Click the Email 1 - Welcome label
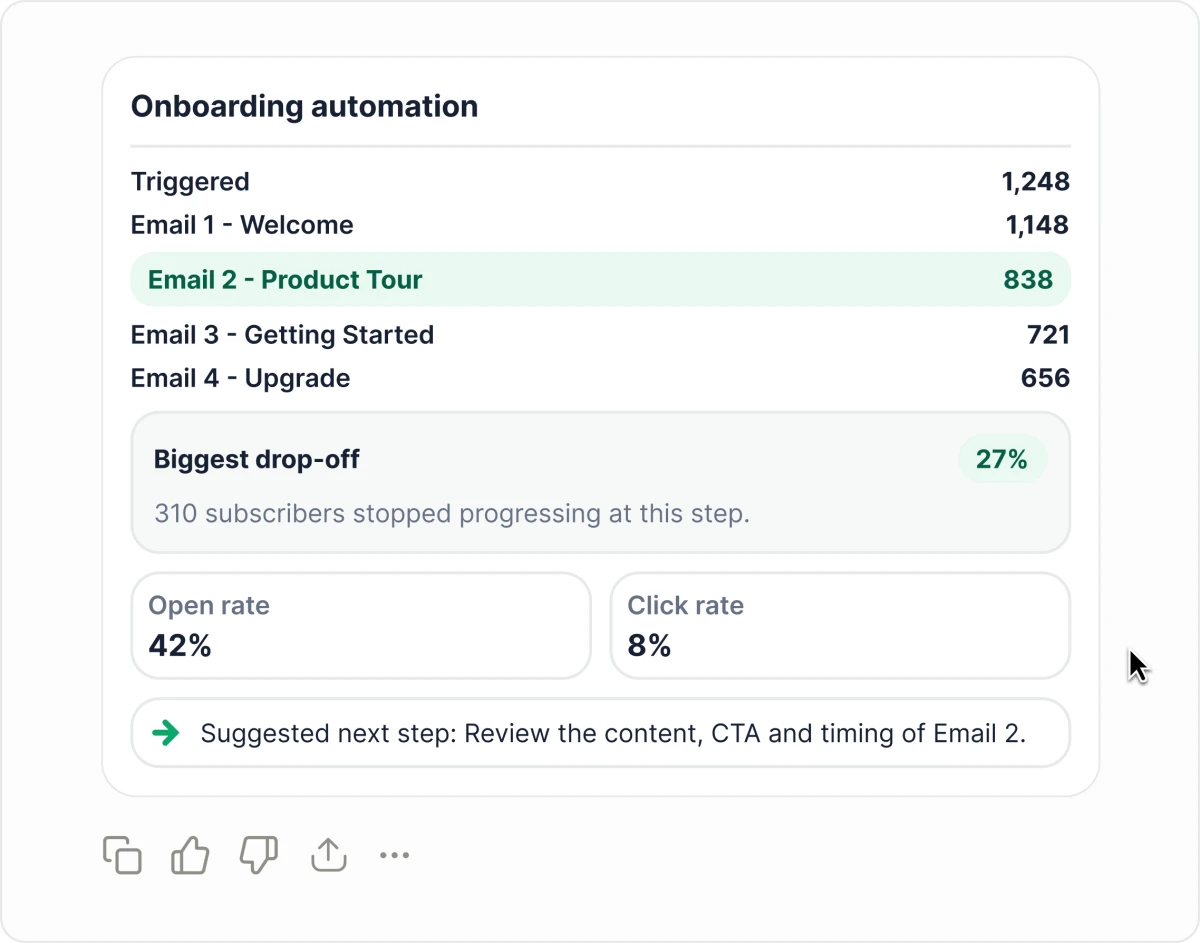This screenshot has width=1200, height=943. (x=242, y=225)
